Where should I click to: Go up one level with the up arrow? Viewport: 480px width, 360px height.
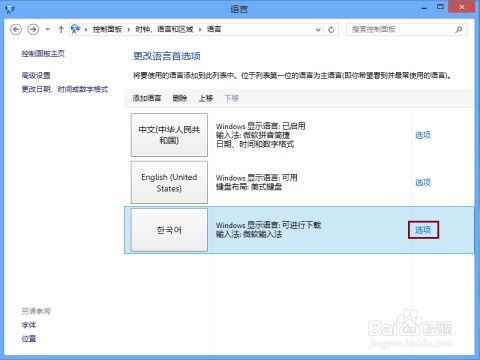coord(61,29)
